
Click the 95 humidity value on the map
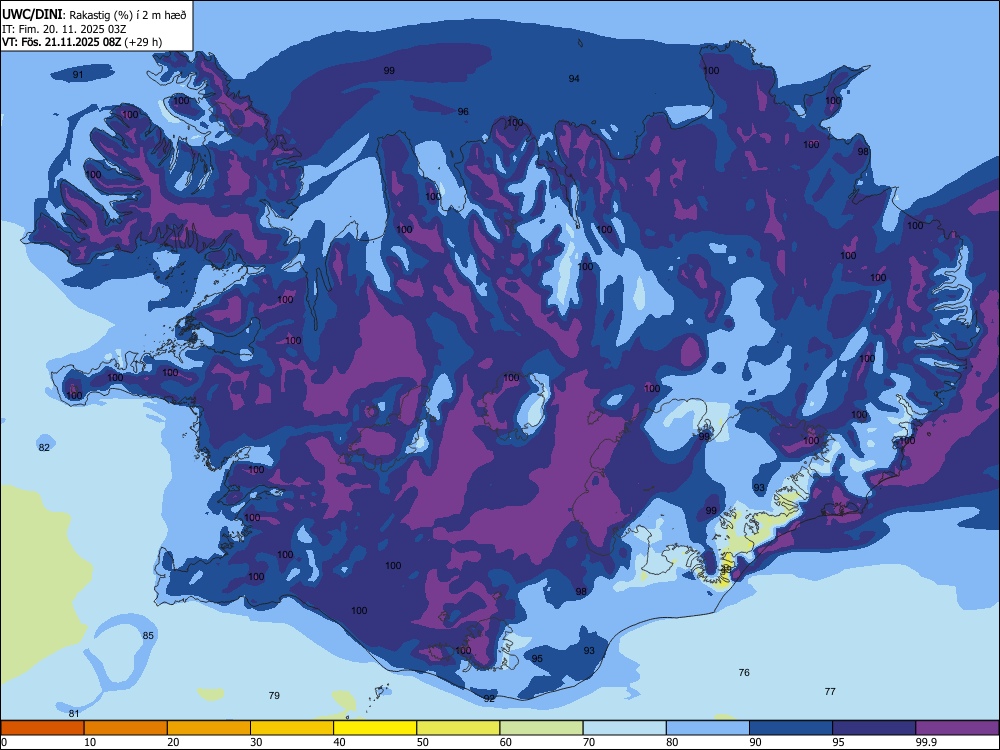click(538, 659)
